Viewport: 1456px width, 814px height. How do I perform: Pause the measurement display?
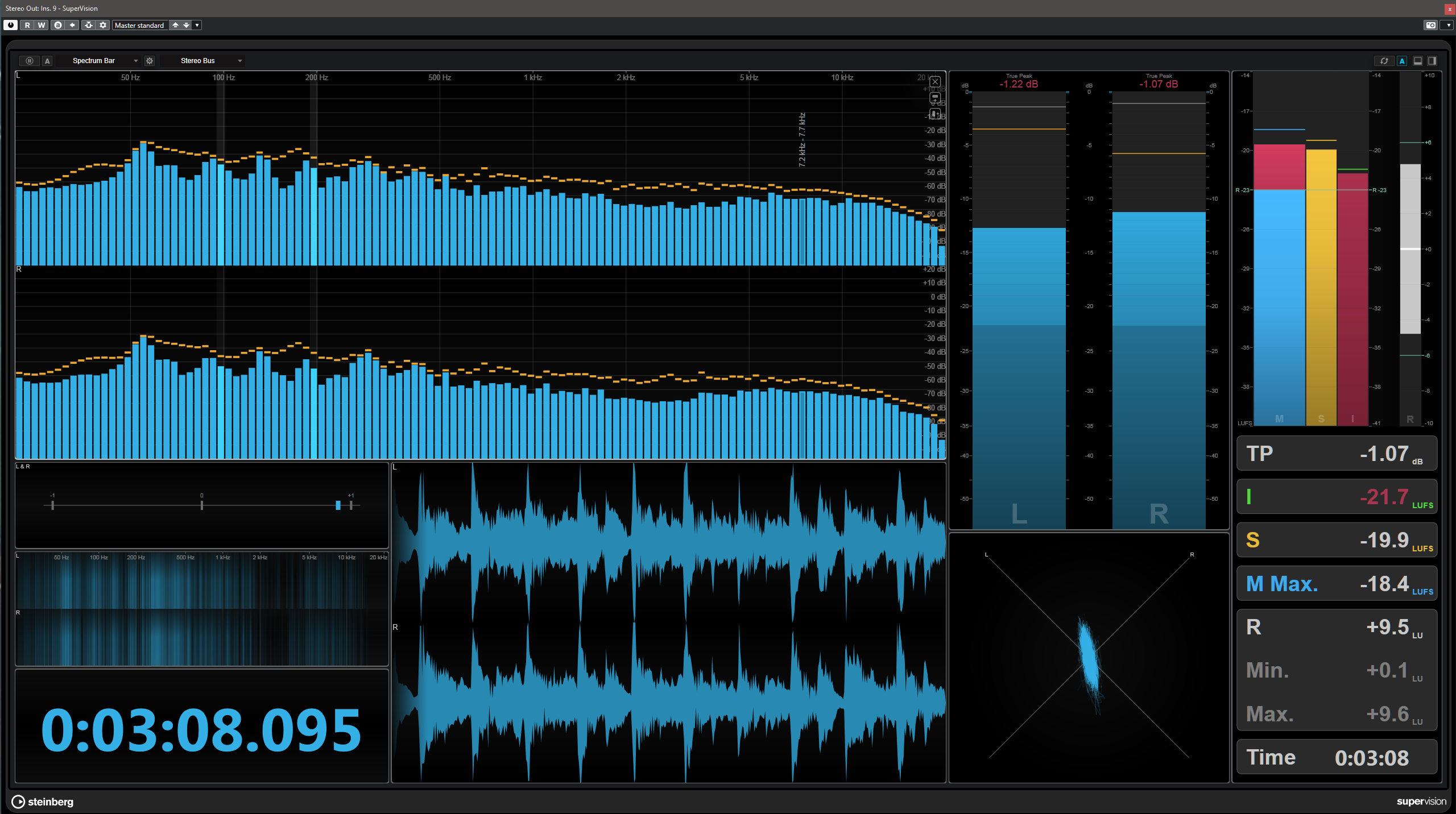30,61
